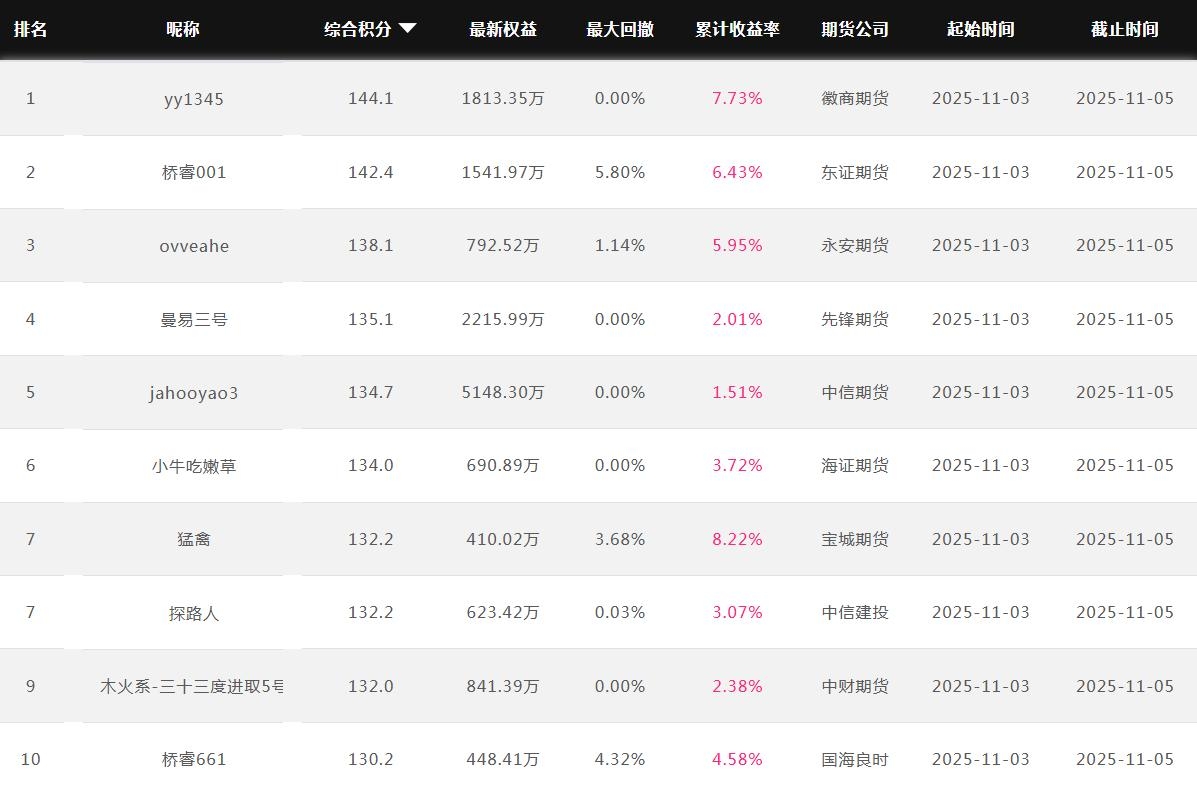Image resolution: width=1197 pixels, height=793 pixels.
Task: Click the 累计收益率 column header
Action: point(737,30)
